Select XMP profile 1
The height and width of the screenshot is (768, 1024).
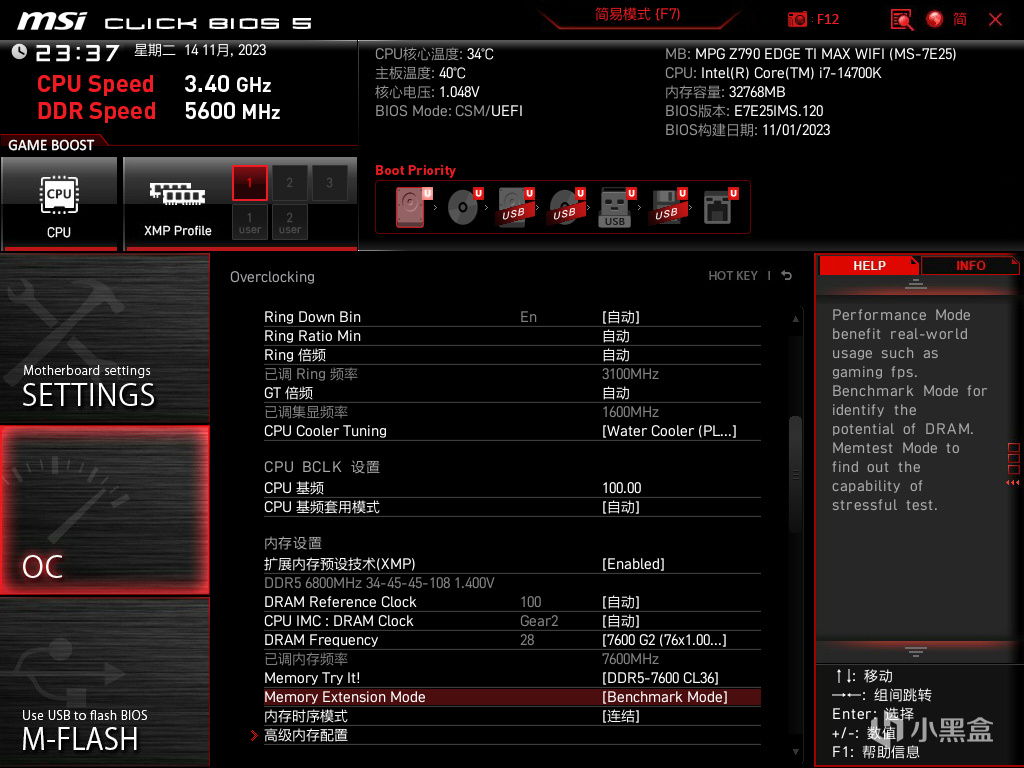(x=249, y=183)
